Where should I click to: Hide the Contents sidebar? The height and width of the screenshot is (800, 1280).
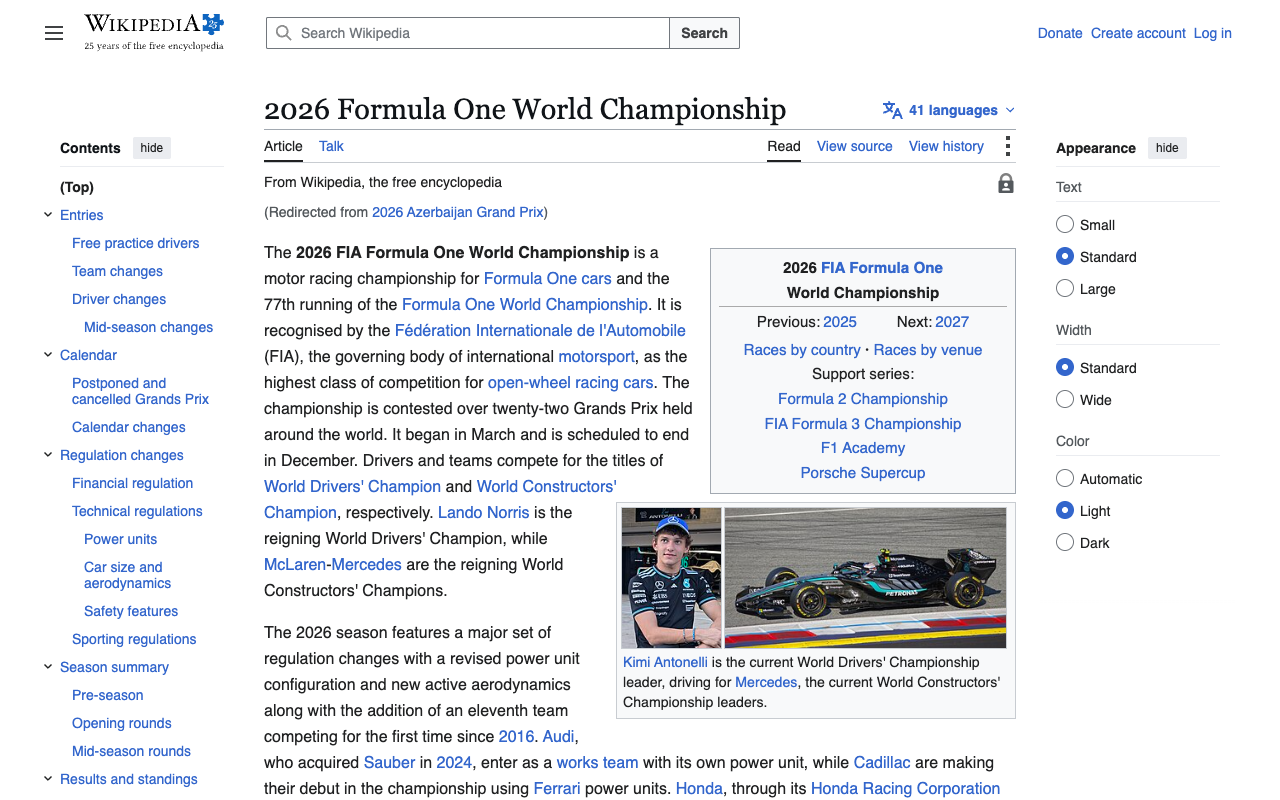click(152, 148)
